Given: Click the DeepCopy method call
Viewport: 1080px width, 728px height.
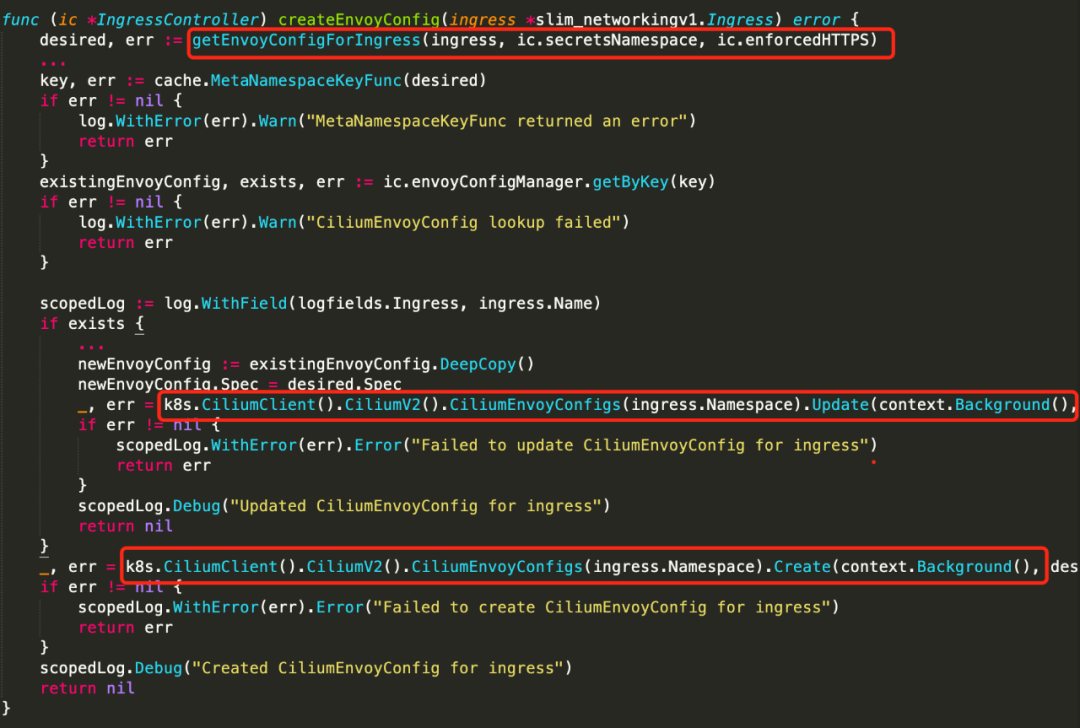Looking at the screenshot, I should coord(477,364).
